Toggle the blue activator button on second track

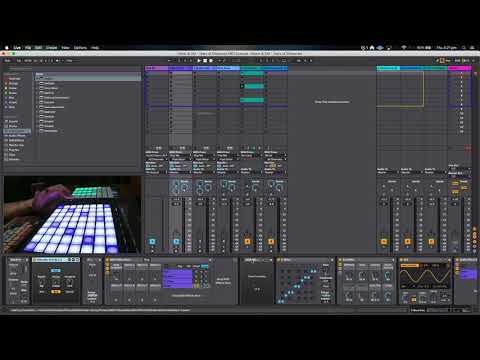pyautogui.click(x=176, y=241)
